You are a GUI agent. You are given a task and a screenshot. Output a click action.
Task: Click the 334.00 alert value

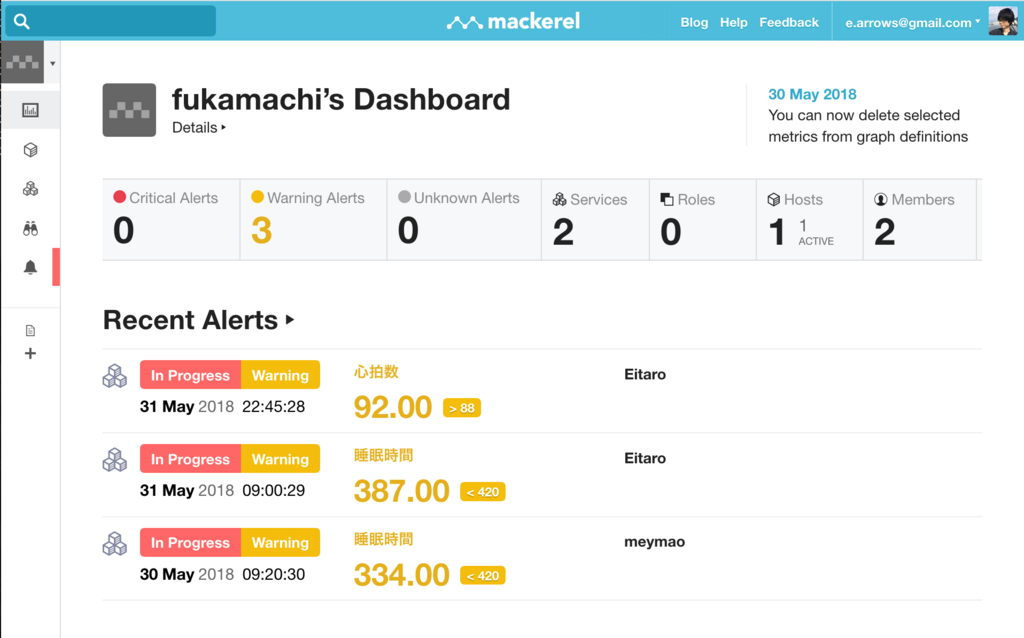[x=401, y=575]
